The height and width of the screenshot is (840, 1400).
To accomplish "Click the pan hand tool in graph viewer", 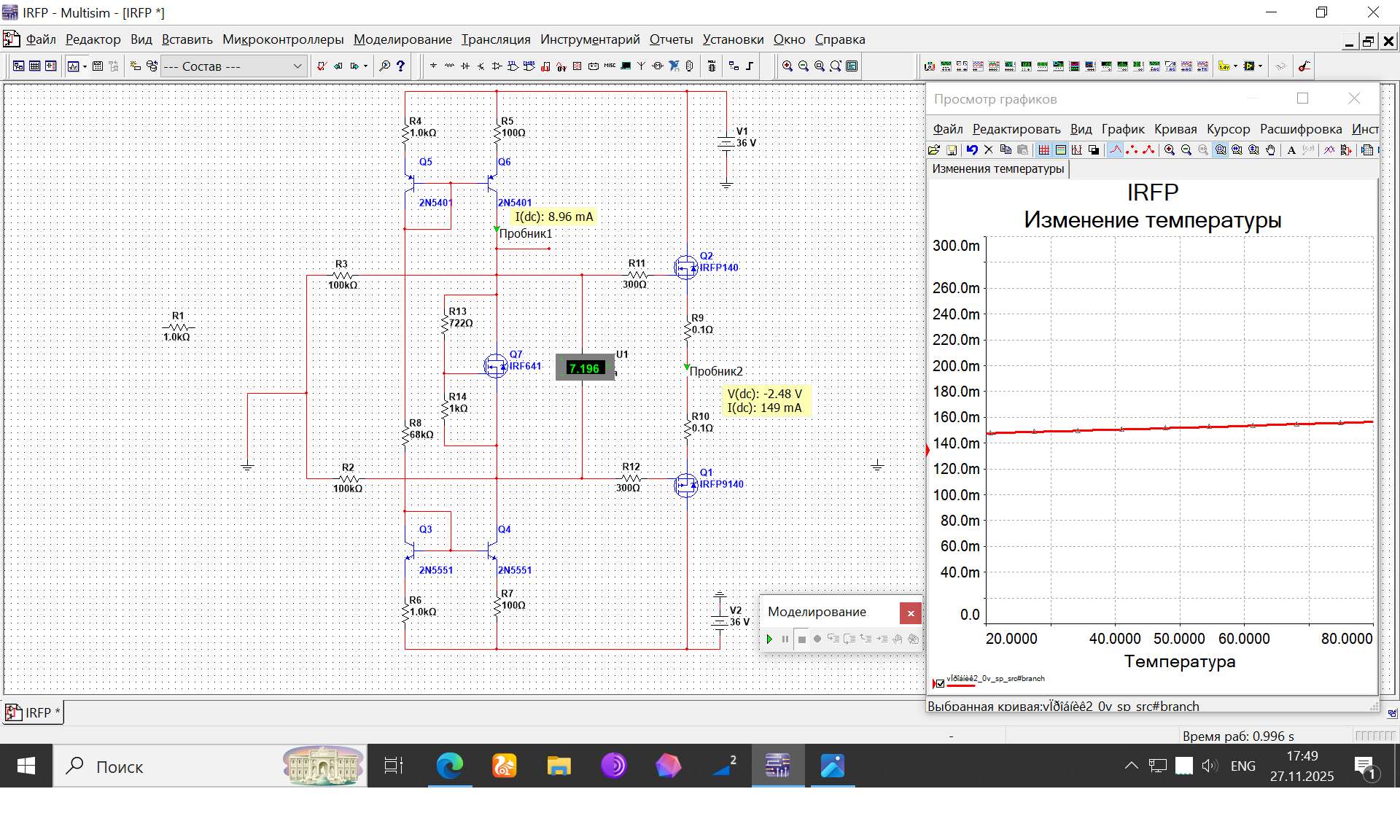I will 1271,150.
